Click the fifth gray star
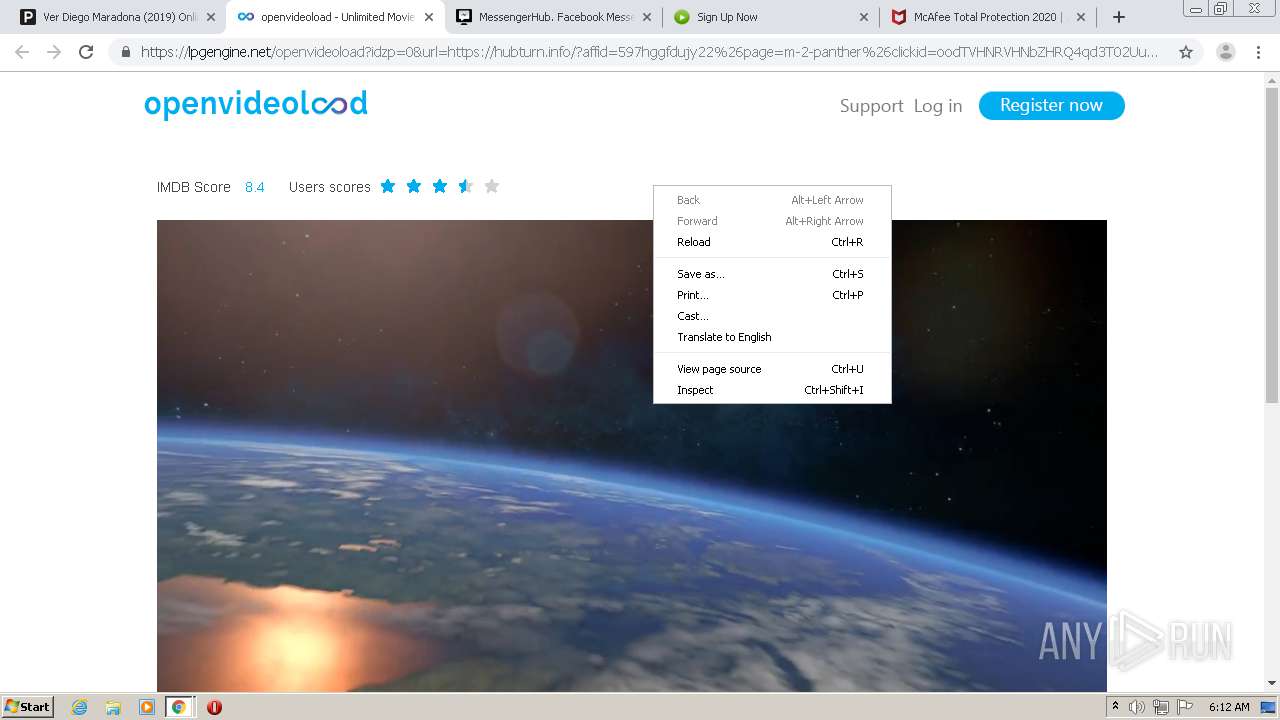Viewport: 1280px width, 720px height. point(492,186)
